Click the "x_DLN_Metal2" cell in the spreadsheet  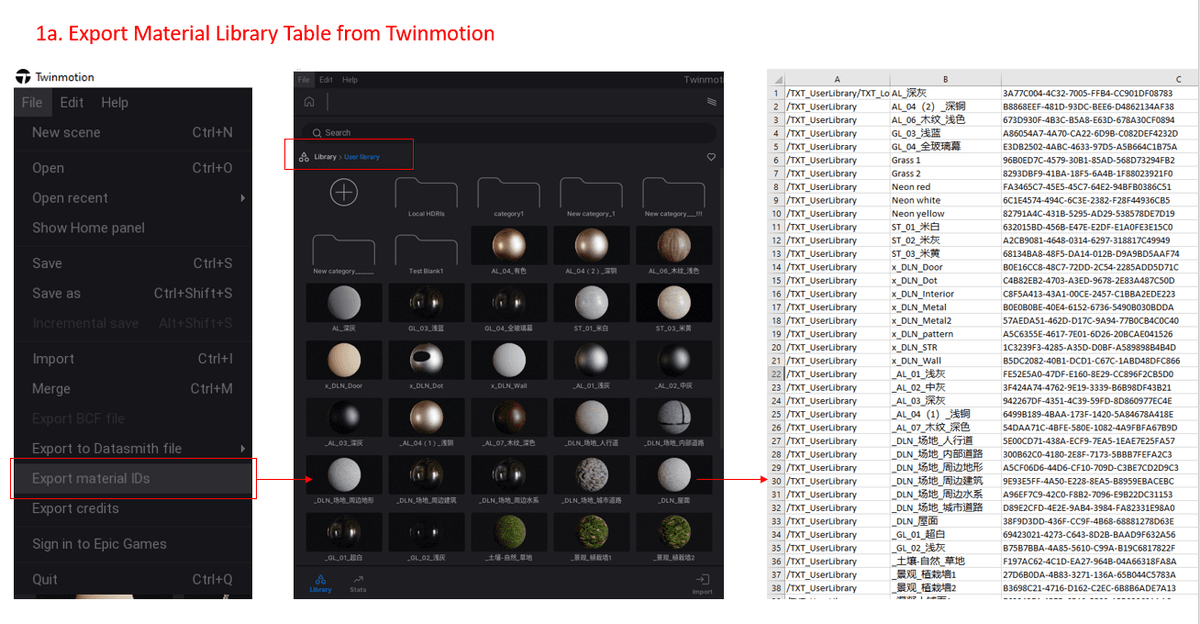point(945,321)
